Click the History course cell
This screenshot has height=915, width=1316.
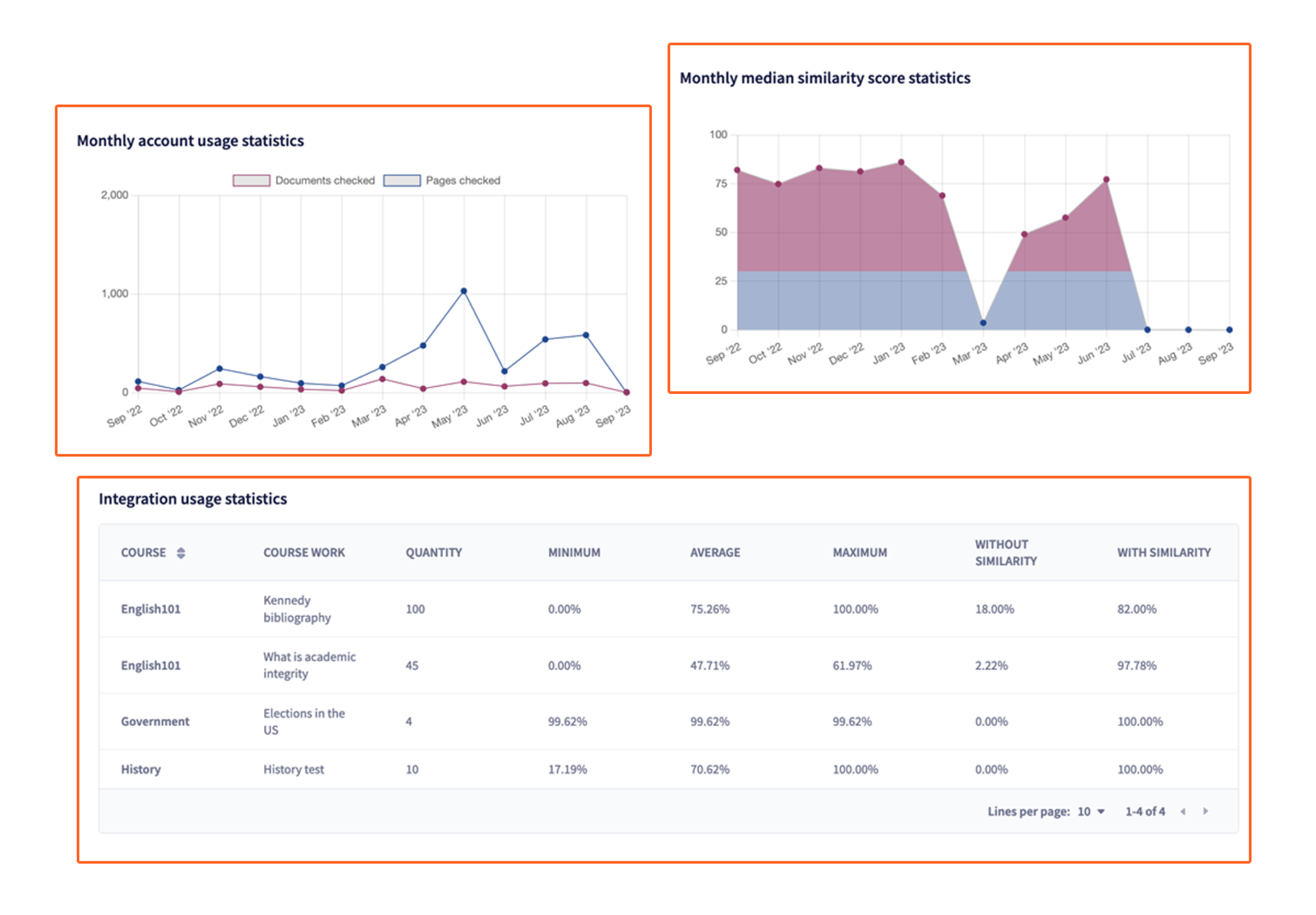(x=140, y=770)
